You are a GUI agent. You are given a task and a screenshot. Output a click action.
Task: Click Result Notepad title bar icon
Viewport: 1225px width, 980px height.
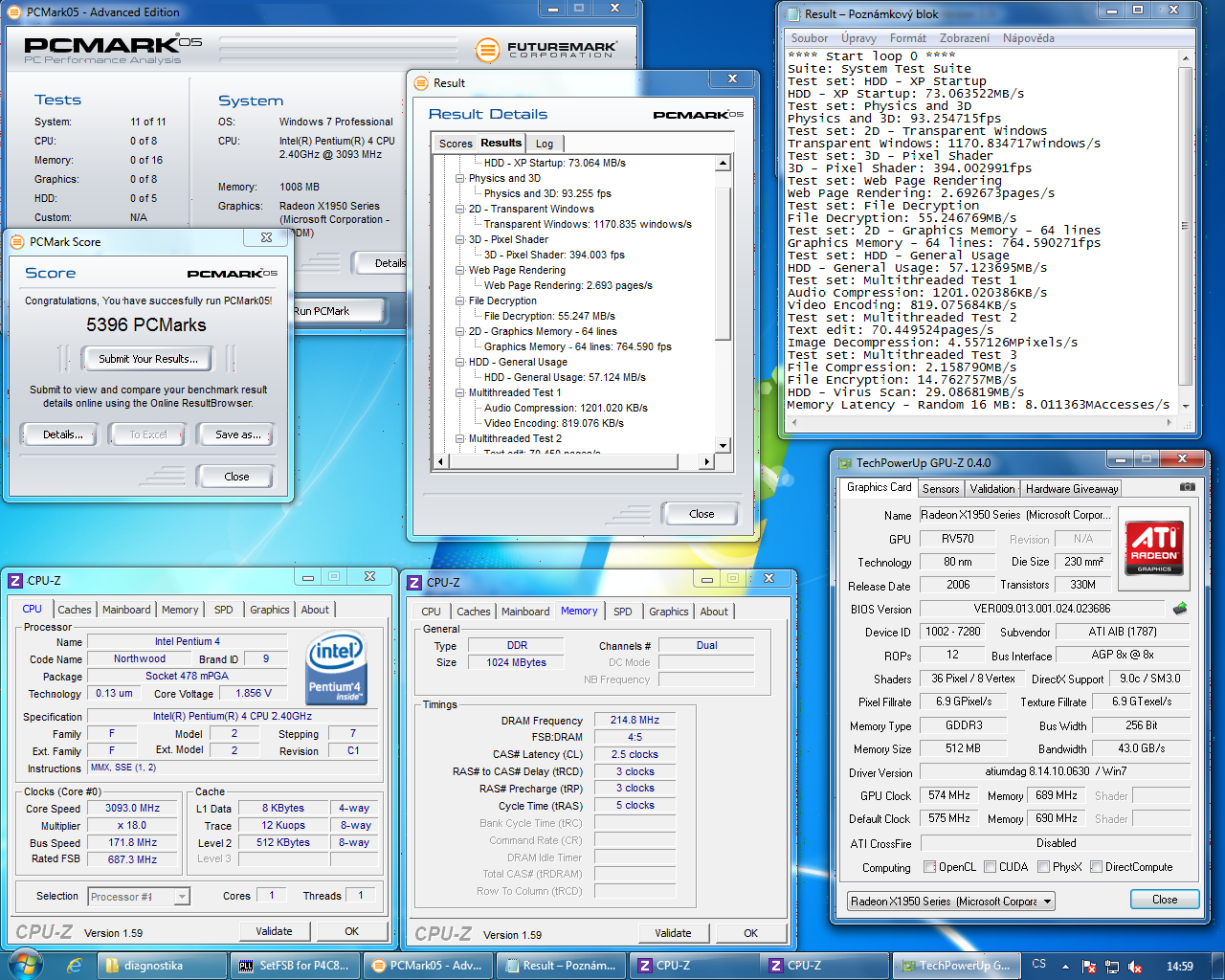coord(793,14)
